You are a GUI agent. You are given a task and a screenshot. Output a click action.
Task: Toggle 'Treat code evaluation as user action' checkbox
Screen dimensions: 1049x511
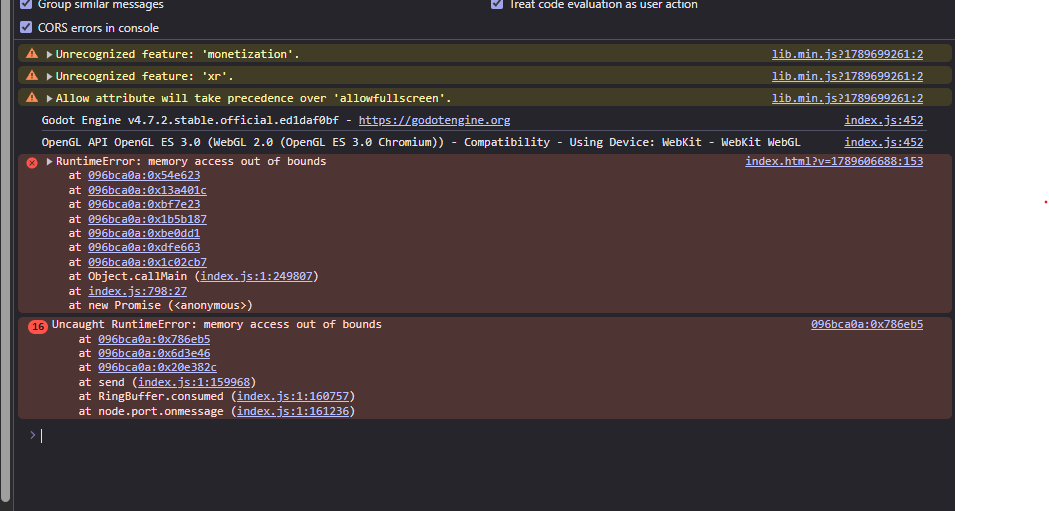[497, 4]
